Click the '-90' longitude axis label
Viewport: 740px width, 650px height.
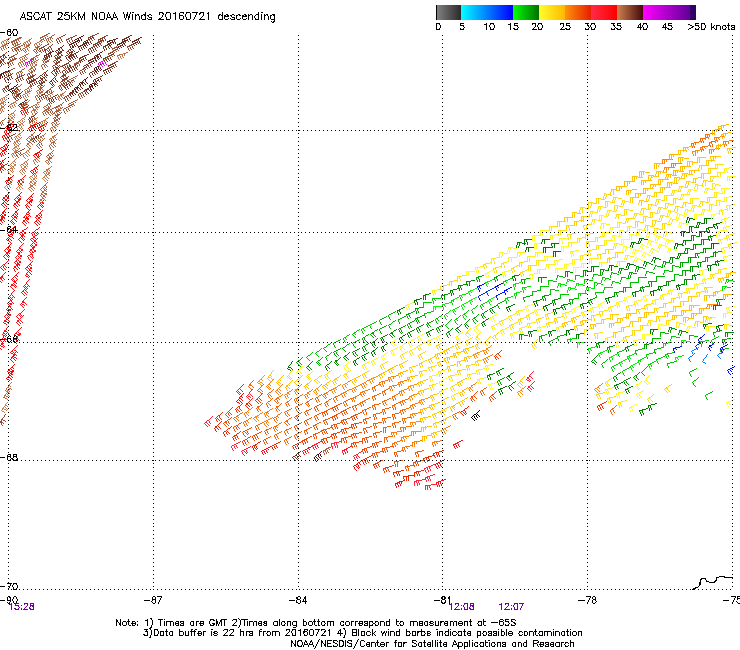(x=9, y=600)
